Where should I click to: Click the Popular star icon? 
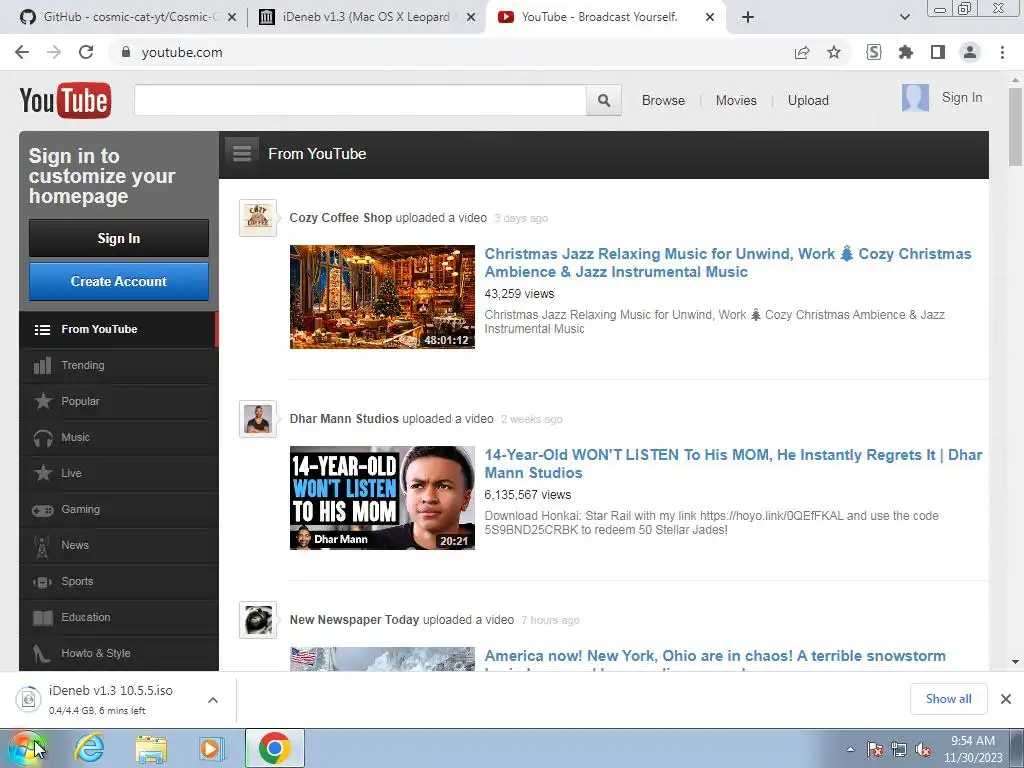click(x=43, y=401)
